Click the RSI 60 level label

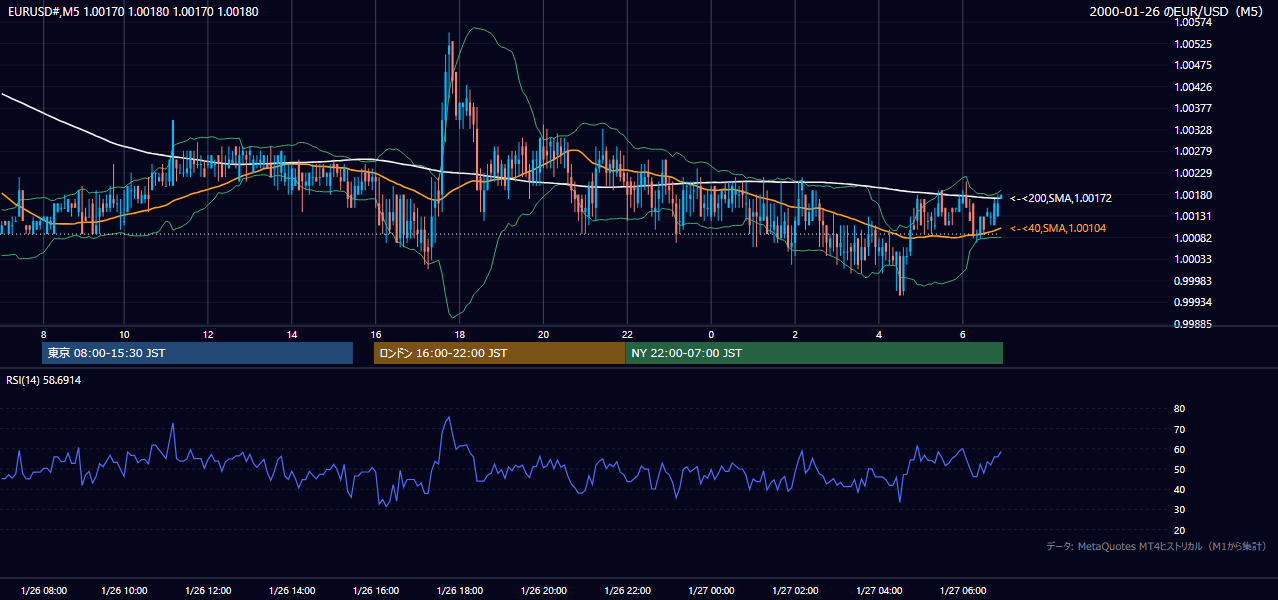point(1179,449)
